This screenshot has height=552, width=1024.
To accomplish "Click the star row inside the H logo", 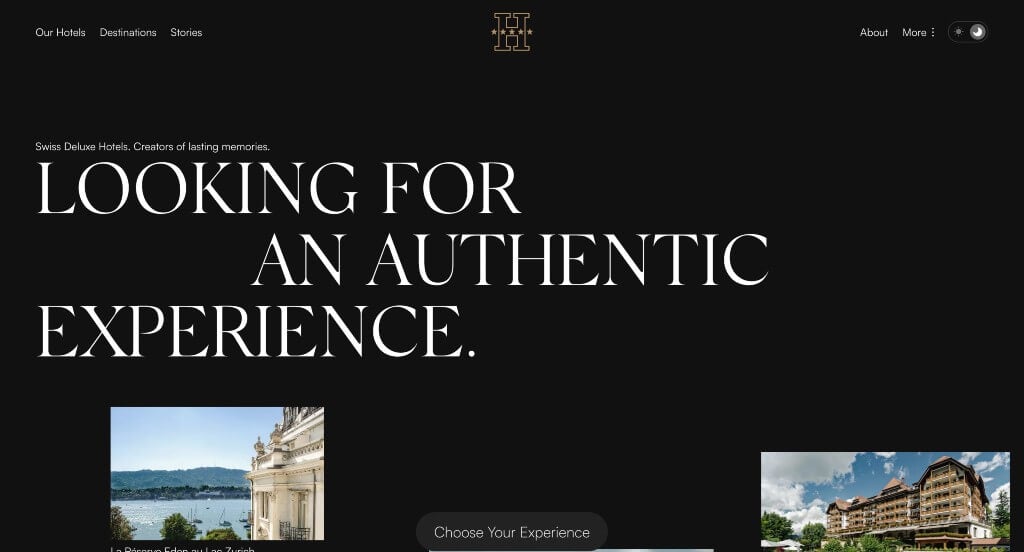I will point(512,31).
